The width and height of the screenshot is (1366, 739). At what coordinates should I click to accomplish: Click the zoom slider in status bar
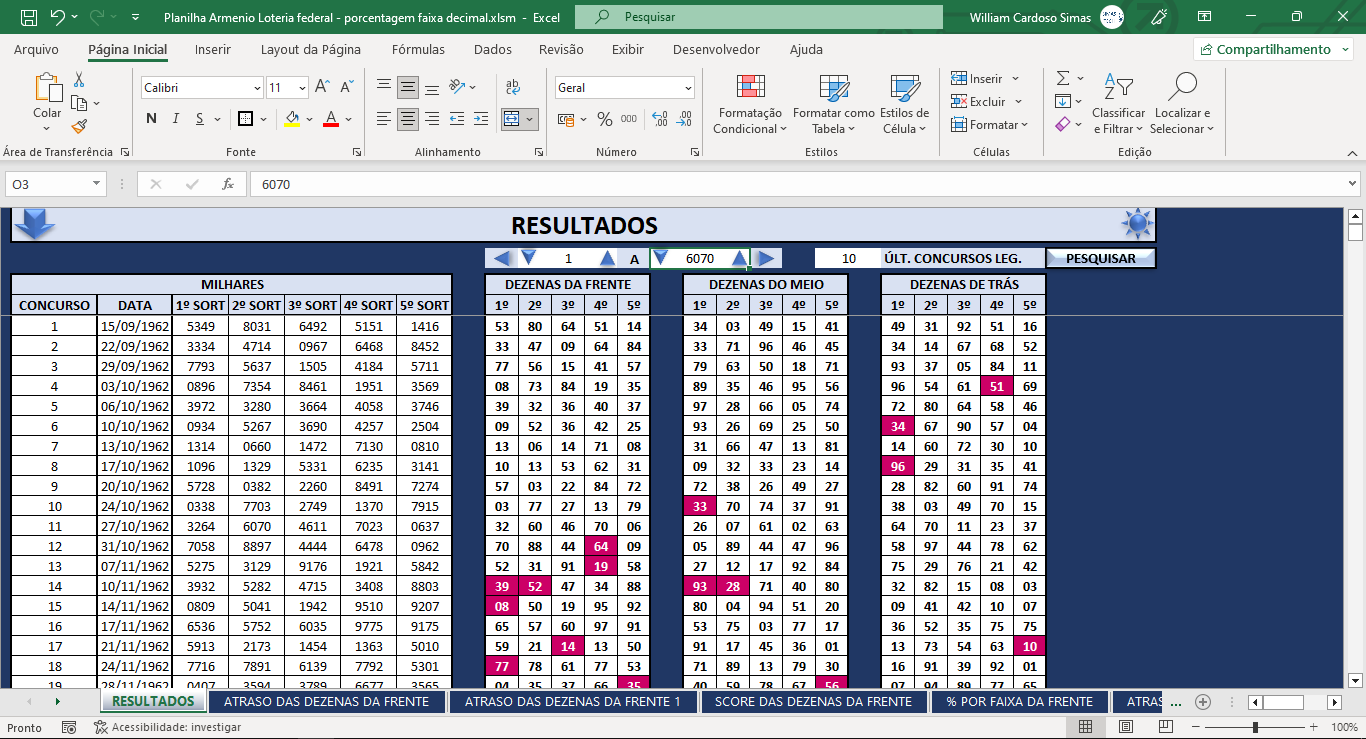point(1255,727)
